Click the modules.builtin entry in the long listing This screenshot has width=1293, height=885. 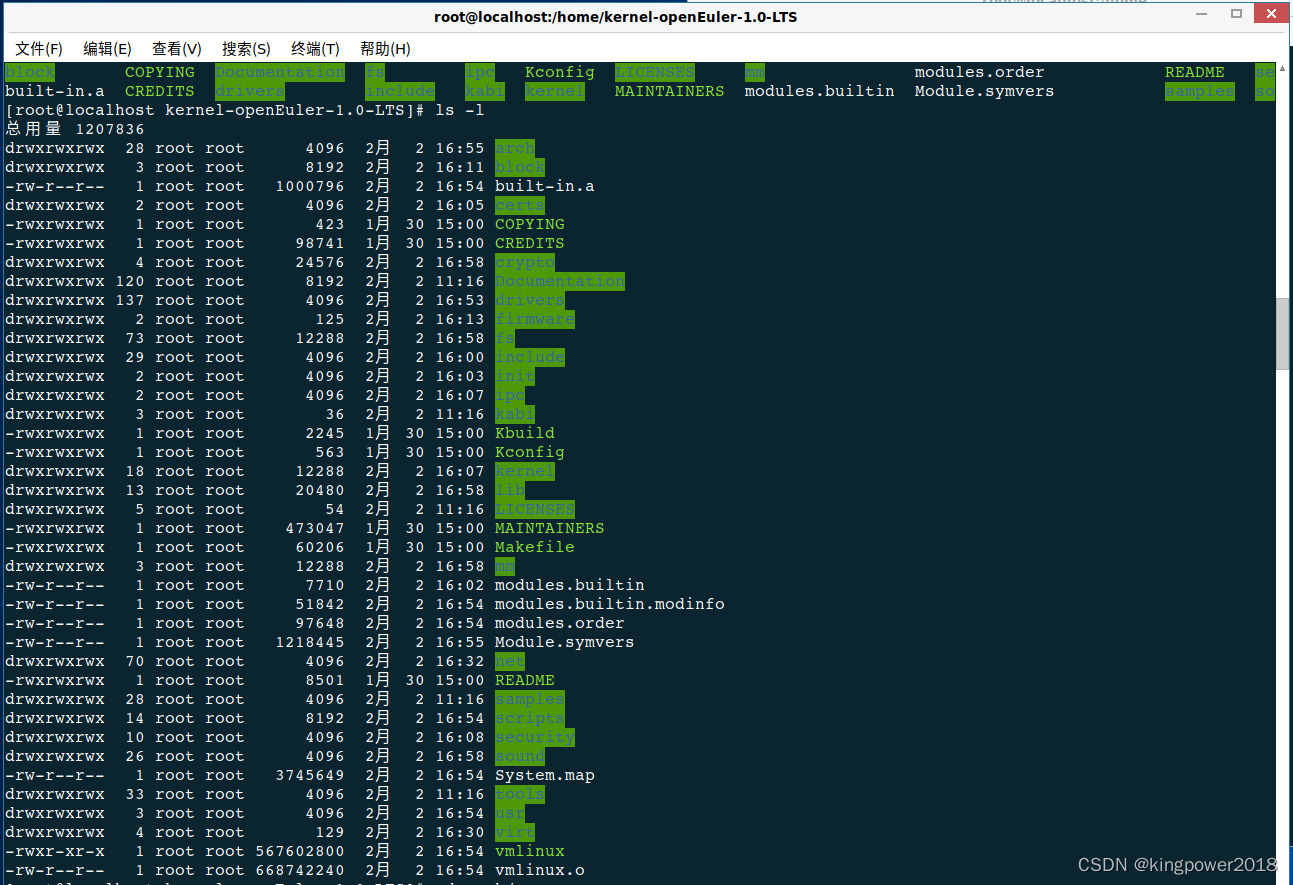click(569, 585)
